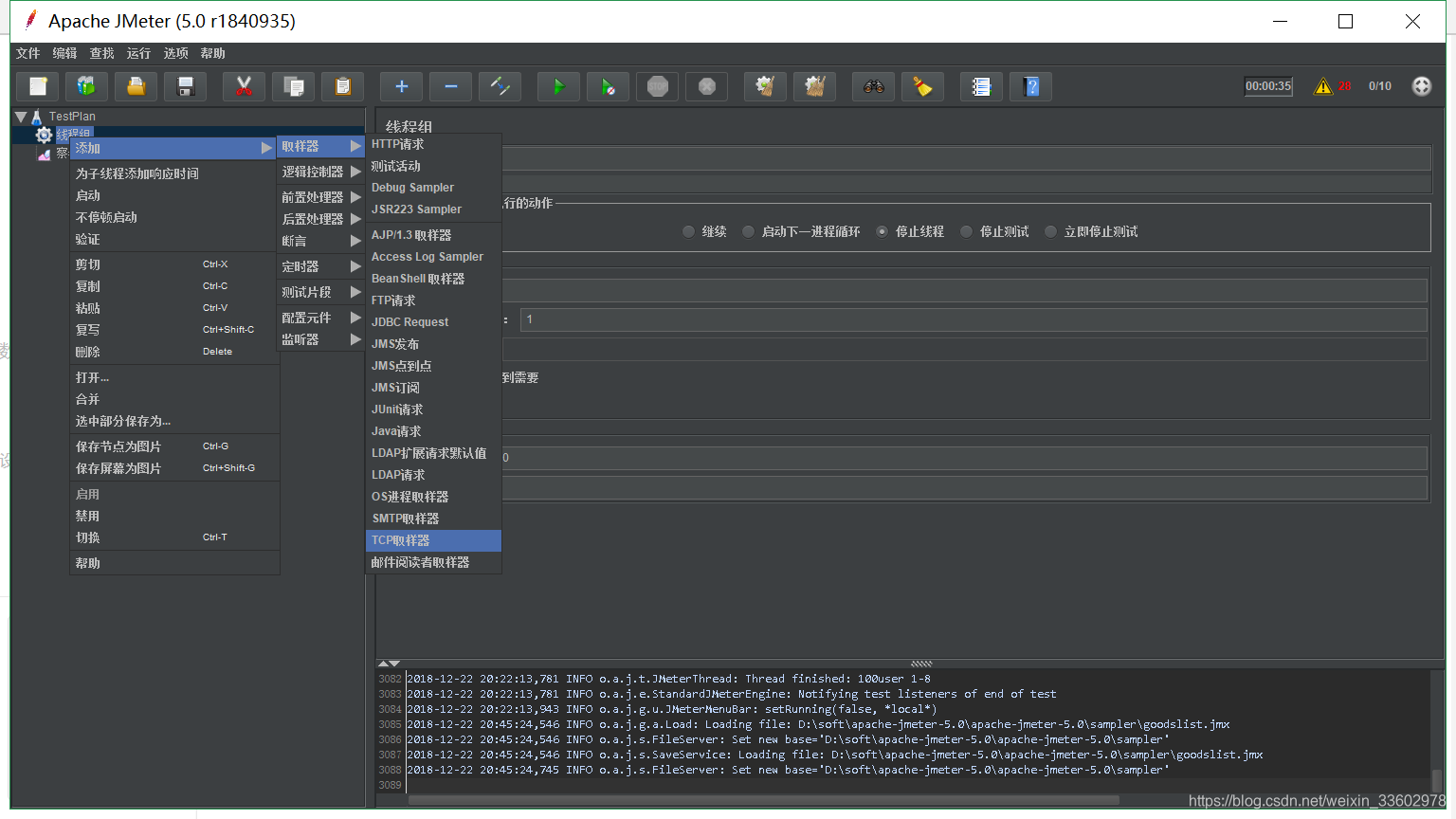Click the Stop test icon

pyautogui.click(x=658, y=86)
